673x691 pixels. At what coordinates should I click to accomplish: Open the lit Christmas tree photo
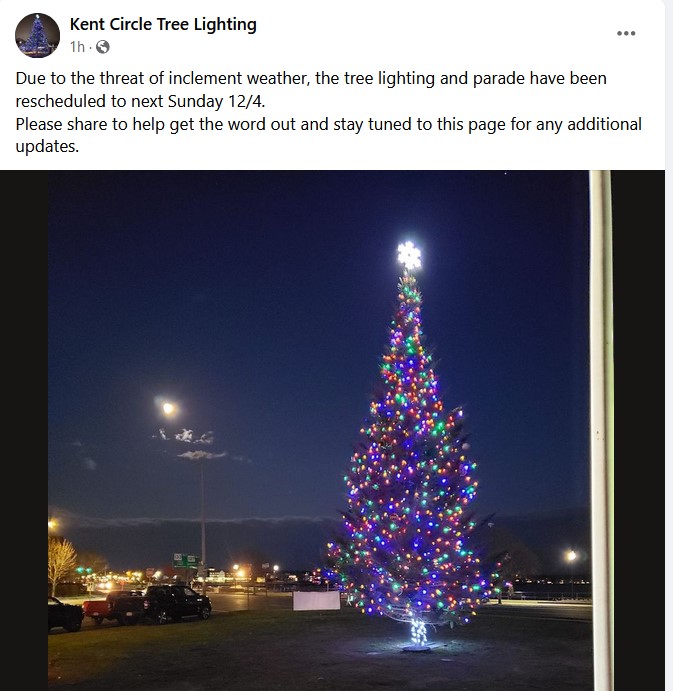click(x=332, y=431)
